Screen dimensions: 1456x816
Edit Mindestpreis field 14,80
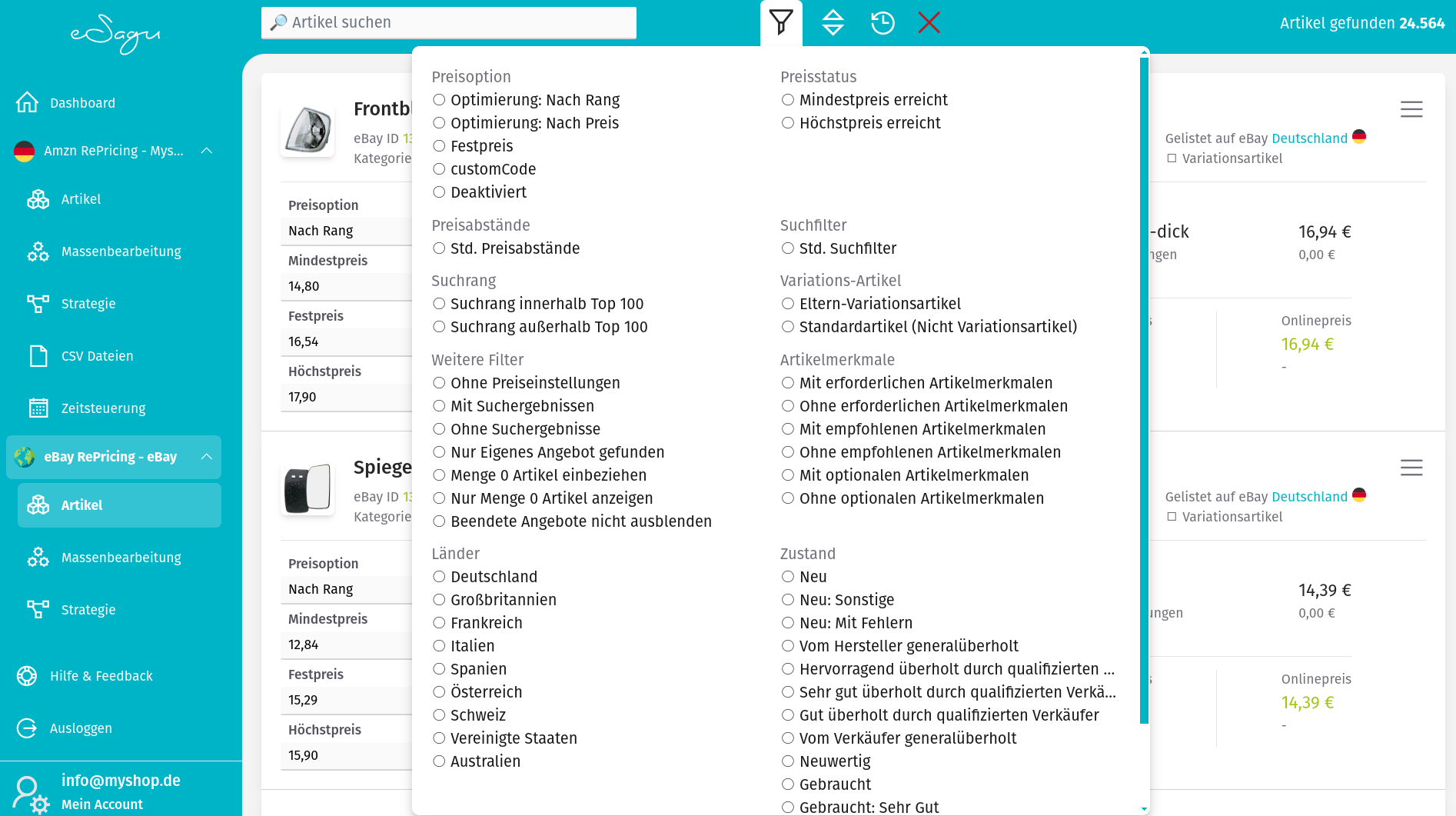346,286
